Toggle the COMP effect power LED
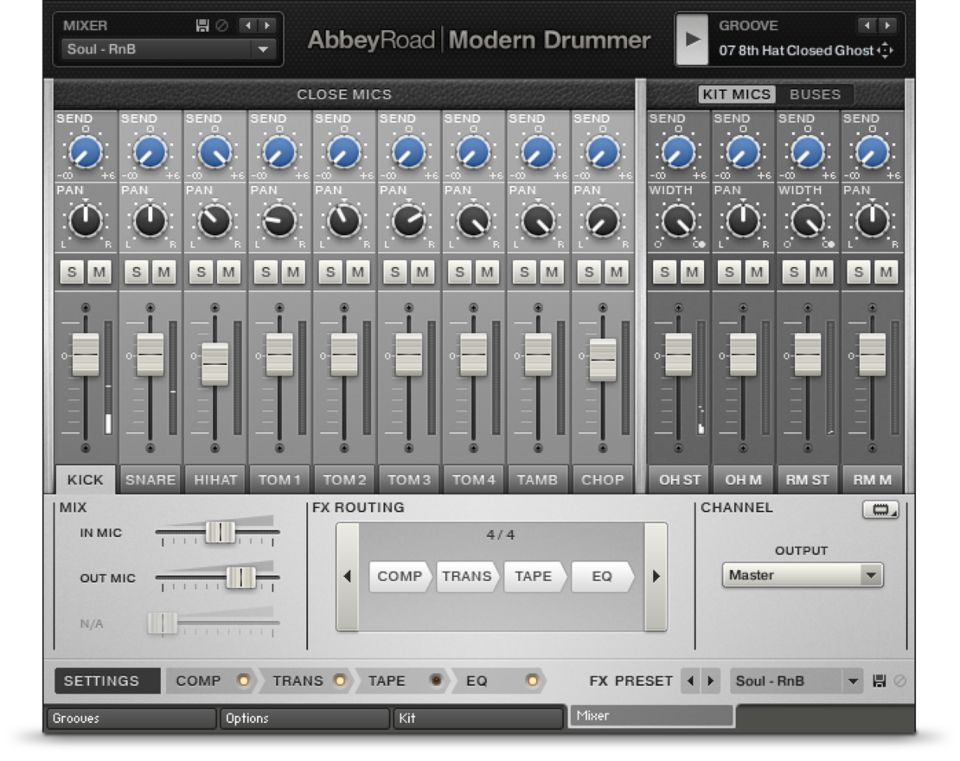Screen dimensions: 960x761 point(242,681)
